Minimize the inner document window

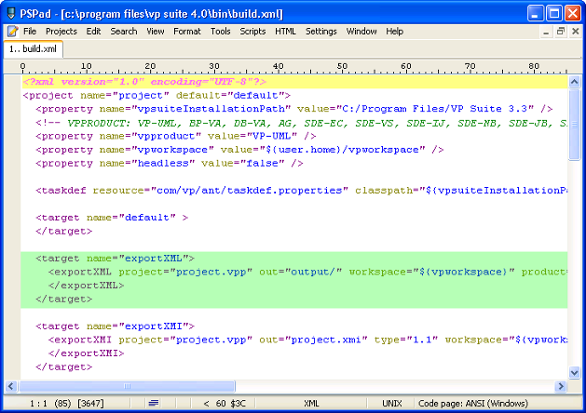pos(546,32)
